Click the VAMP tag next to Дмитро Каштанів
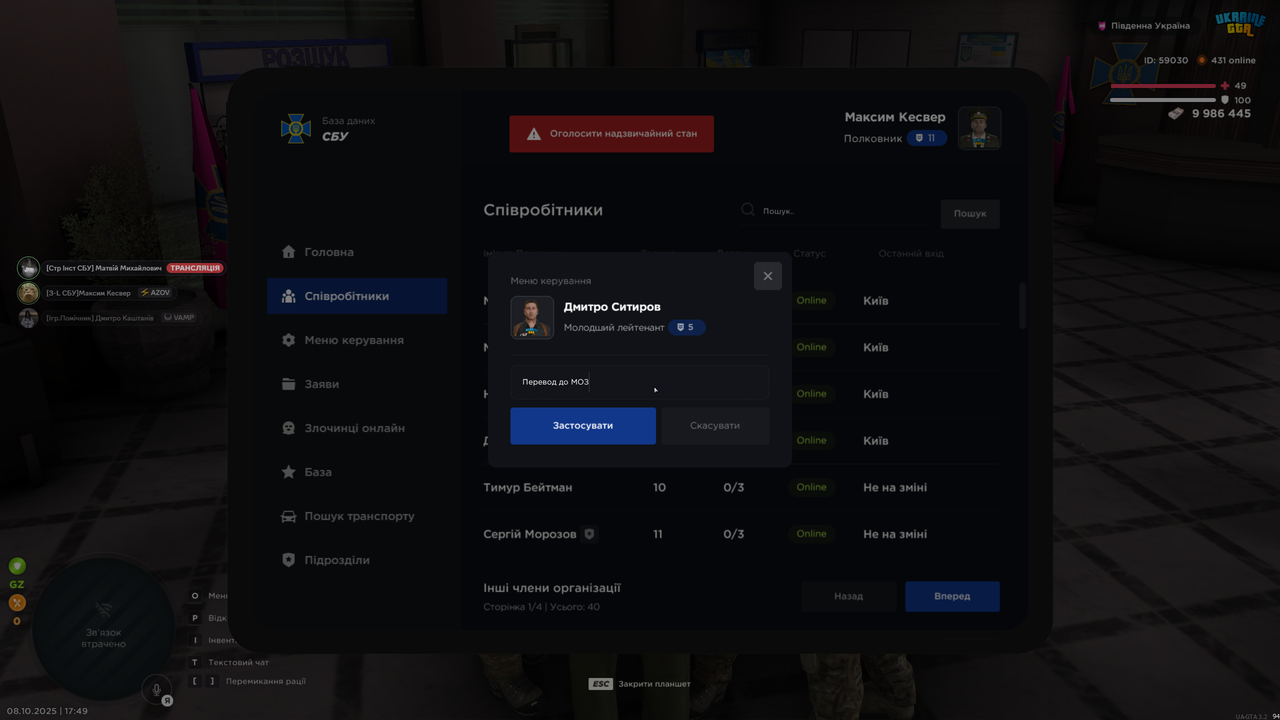 coord(179,318)
